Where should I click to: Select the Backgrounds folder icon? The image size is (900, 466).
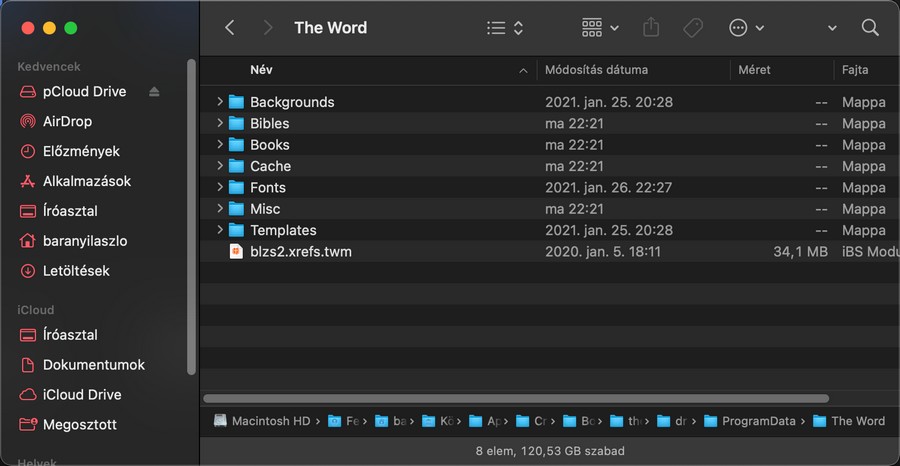(x=236, y=102)
